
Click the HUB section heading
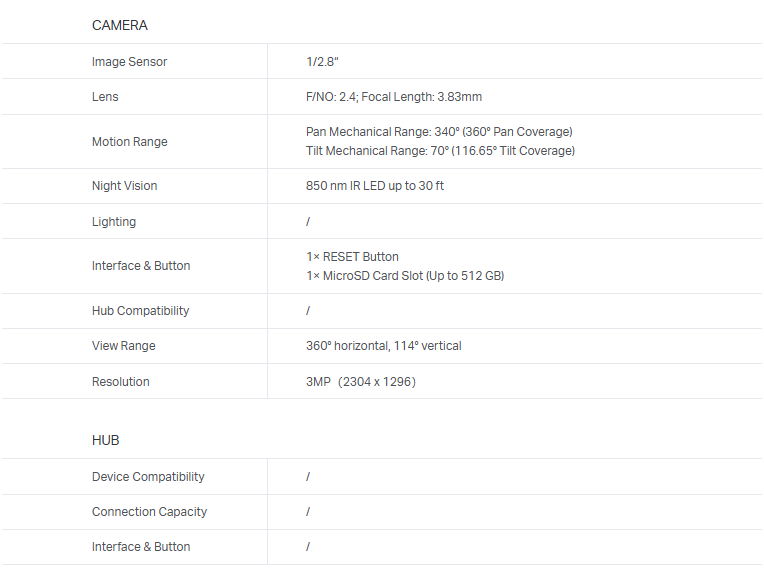(106, 440)
